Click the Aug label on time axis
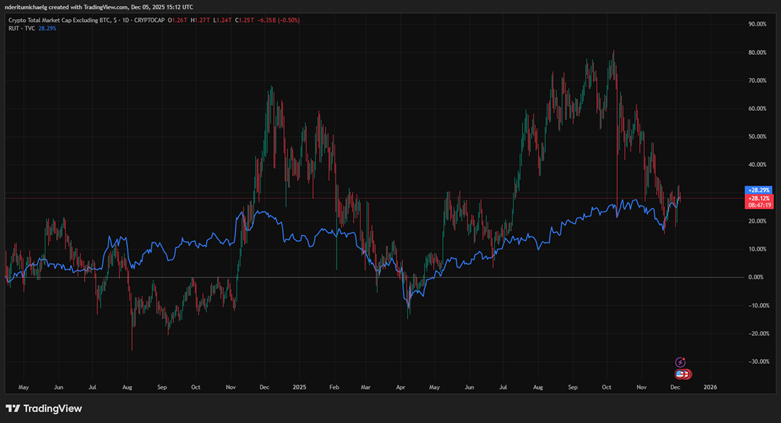Image resolution: width=781 pixels, height=423 pixels. 127,386
